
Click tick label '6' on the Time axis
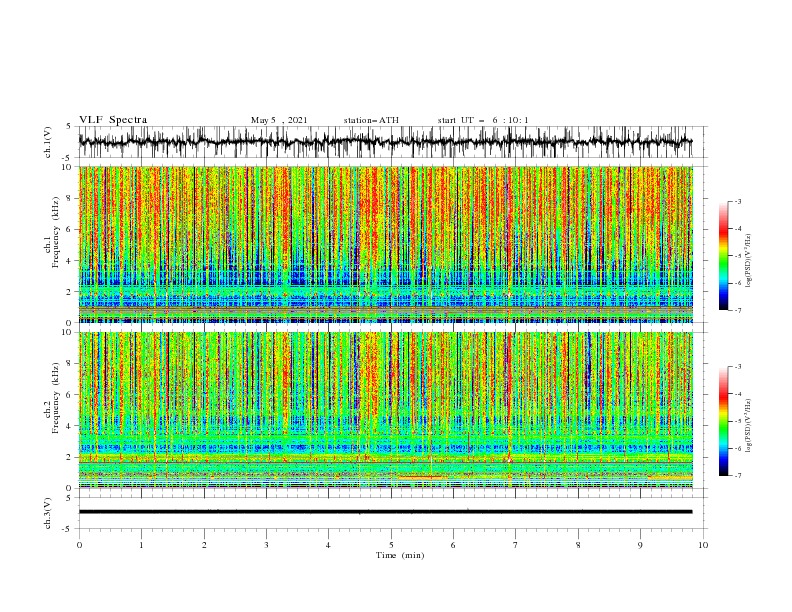(x=453, y=545)
